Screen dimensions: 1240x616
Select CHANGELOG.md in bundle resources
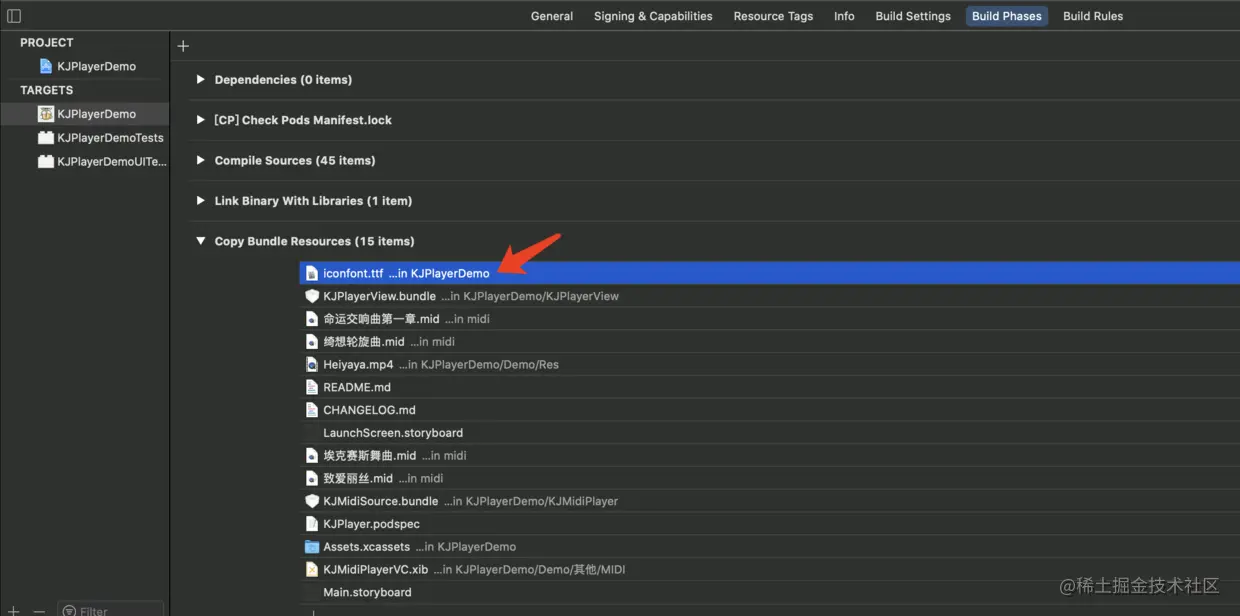(769, 410)
